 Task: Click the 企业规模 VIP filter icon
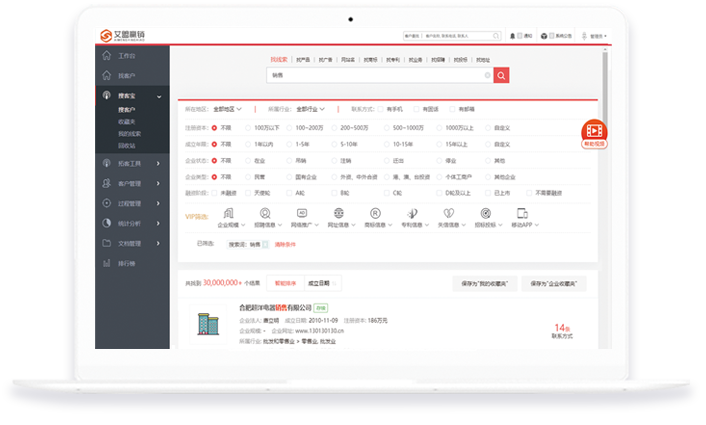click(228, 214)
